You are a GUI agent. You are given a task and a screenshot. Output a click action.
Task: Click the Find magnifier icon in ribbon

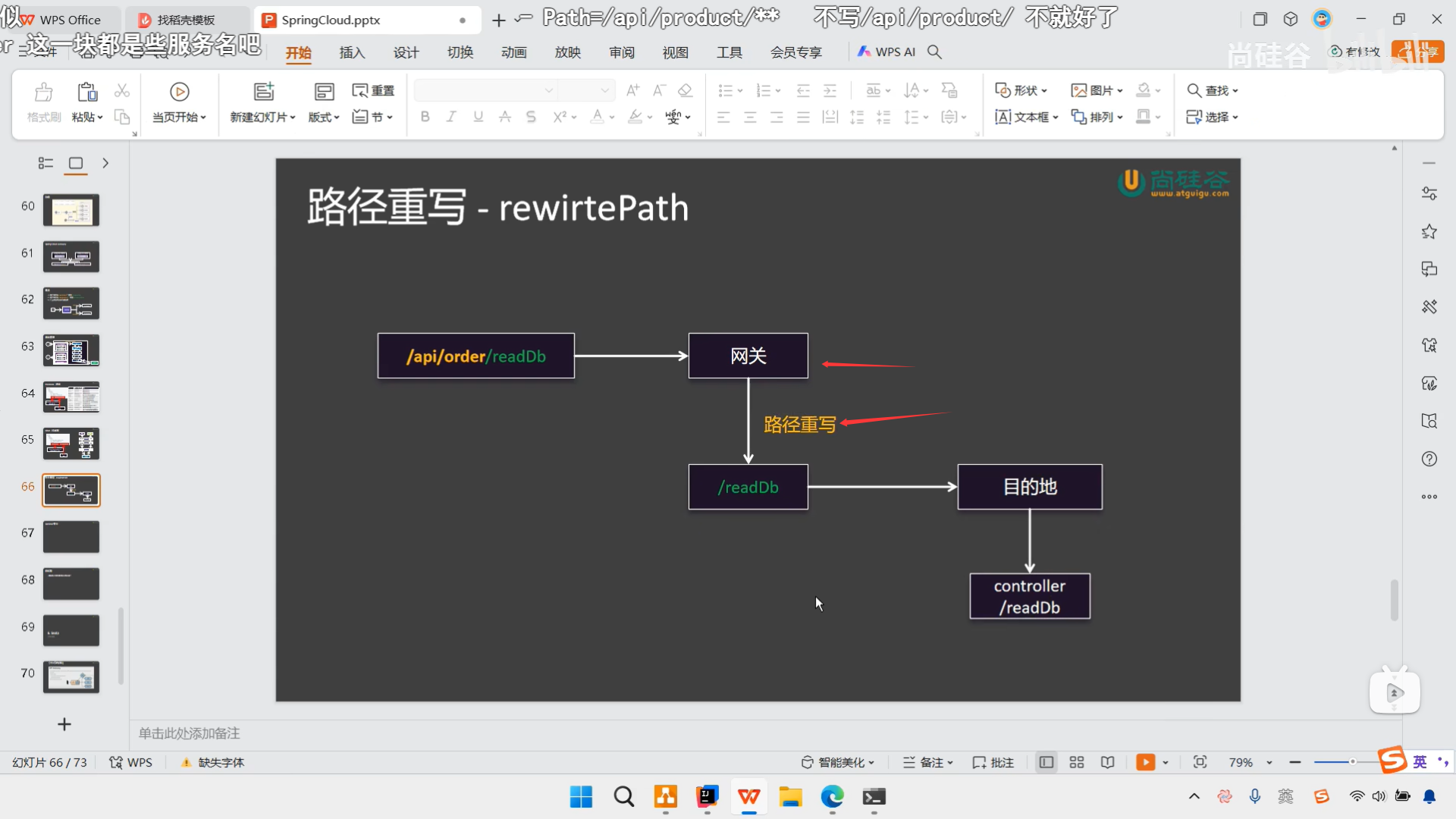tap(1194, 90)
